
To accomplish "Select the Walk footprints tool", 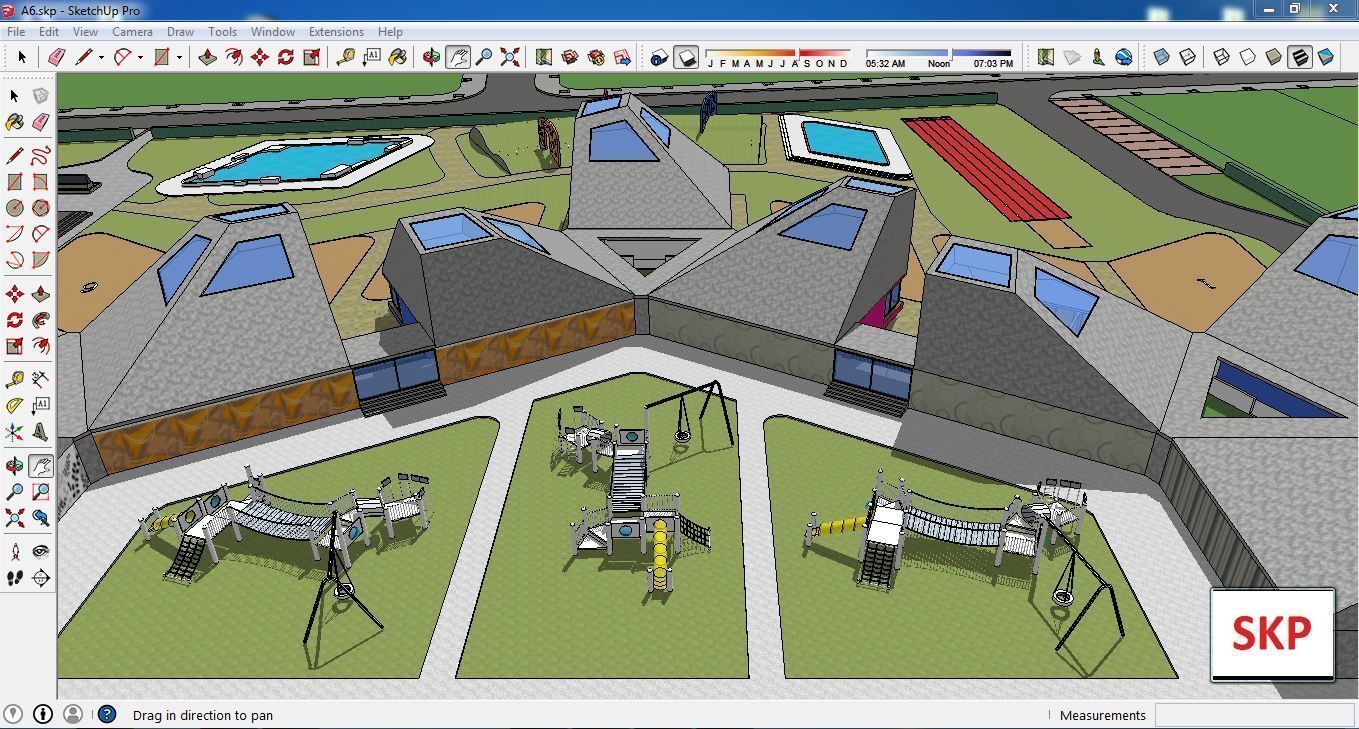I will click(15, 577).
